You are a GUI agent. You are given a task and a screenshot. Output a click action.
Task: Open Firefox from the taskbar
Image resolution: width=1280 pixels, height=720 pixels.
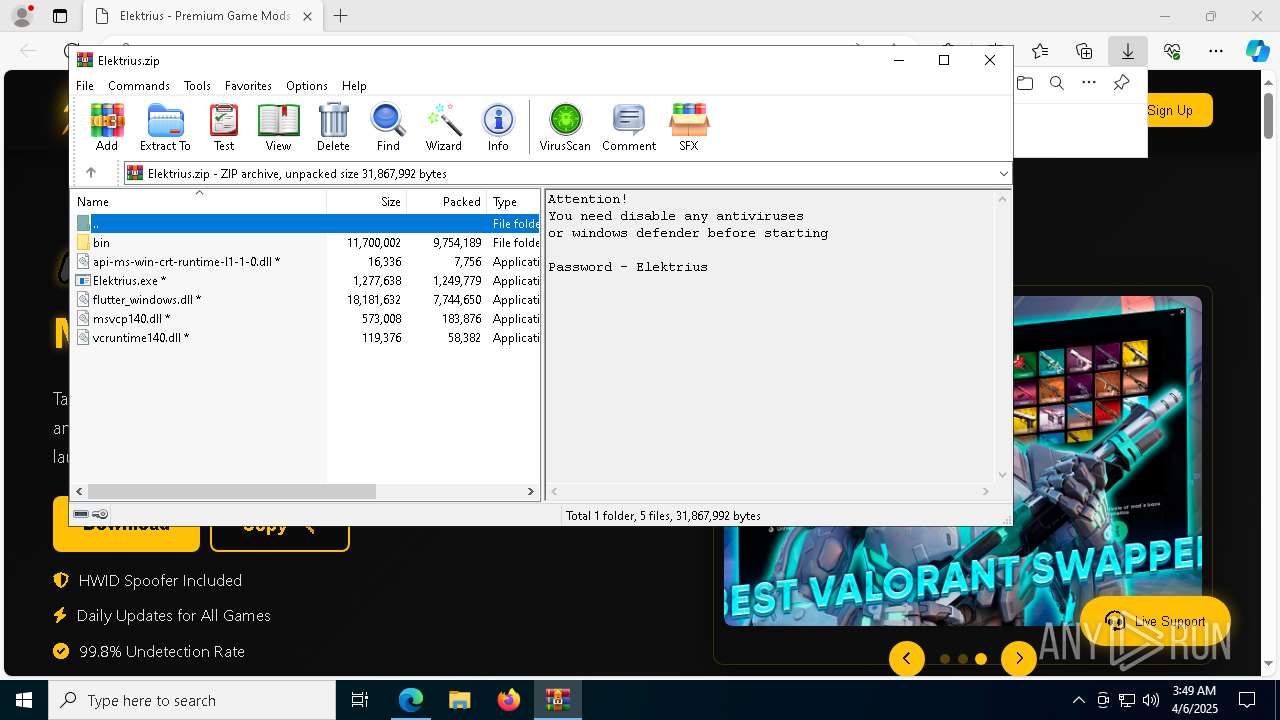point(509,700)
